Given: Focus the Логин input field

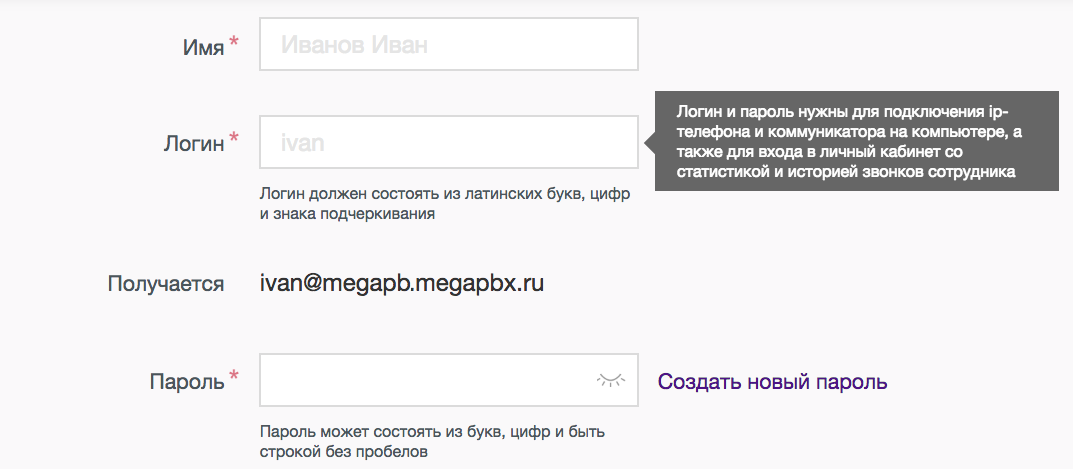Looking at the screenshot, I should (x=448, y=142).
